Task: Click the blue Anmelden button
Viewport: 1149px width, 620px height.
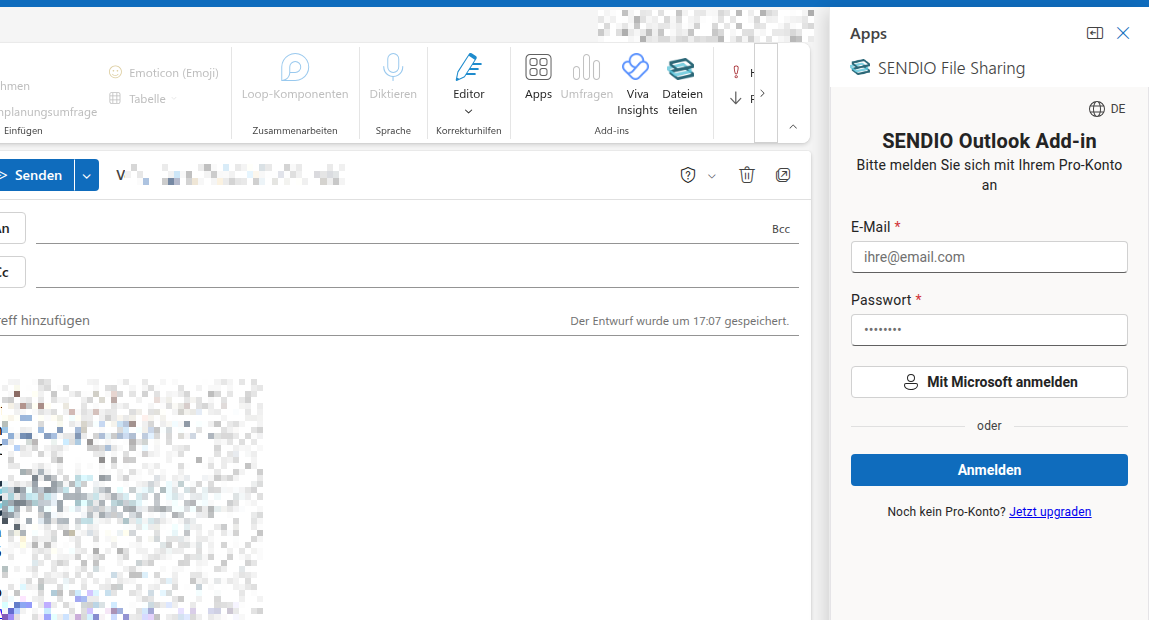Action: point(989,470)
